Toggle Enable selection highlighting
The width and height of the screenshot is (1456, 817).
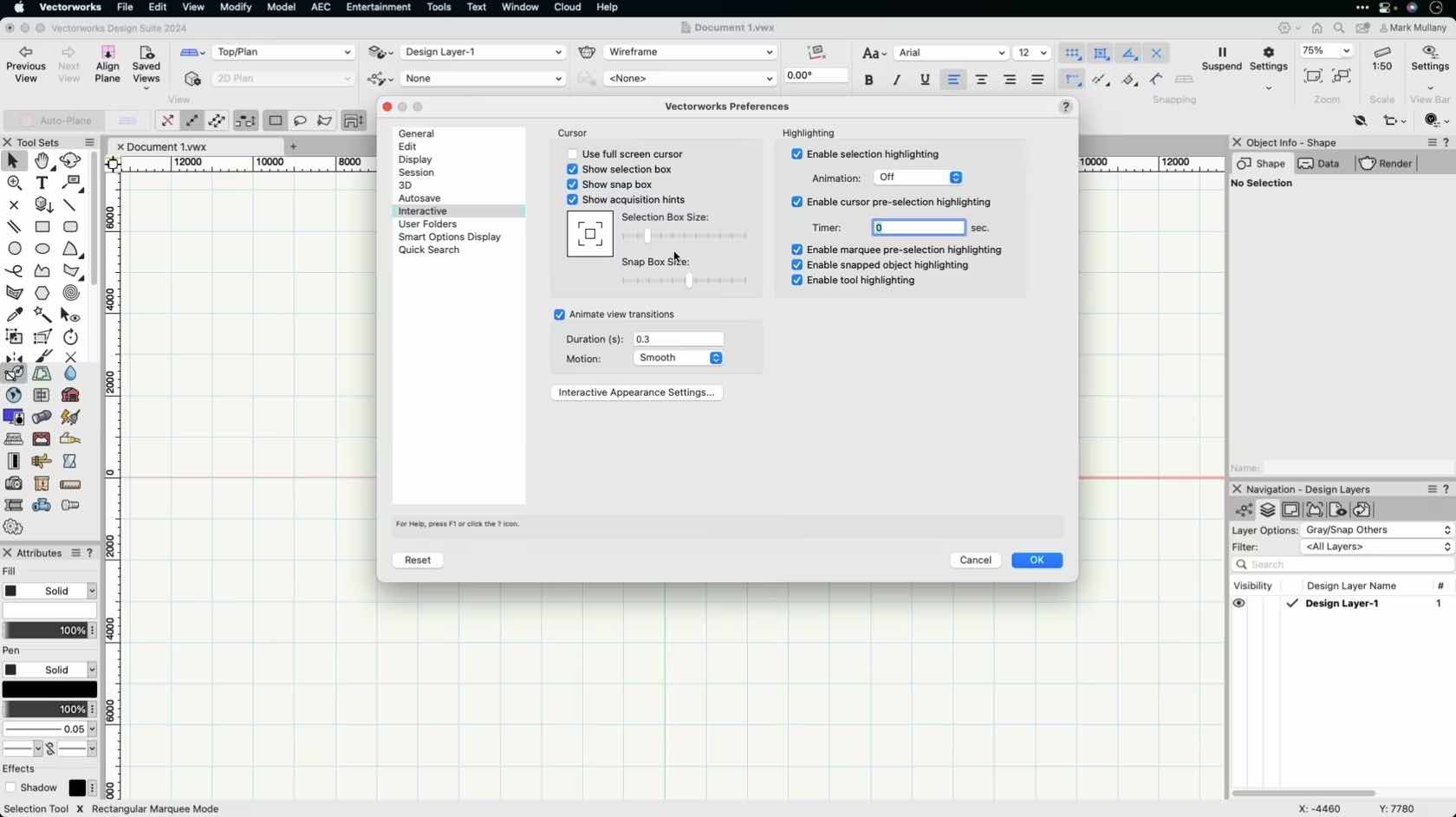796,154
